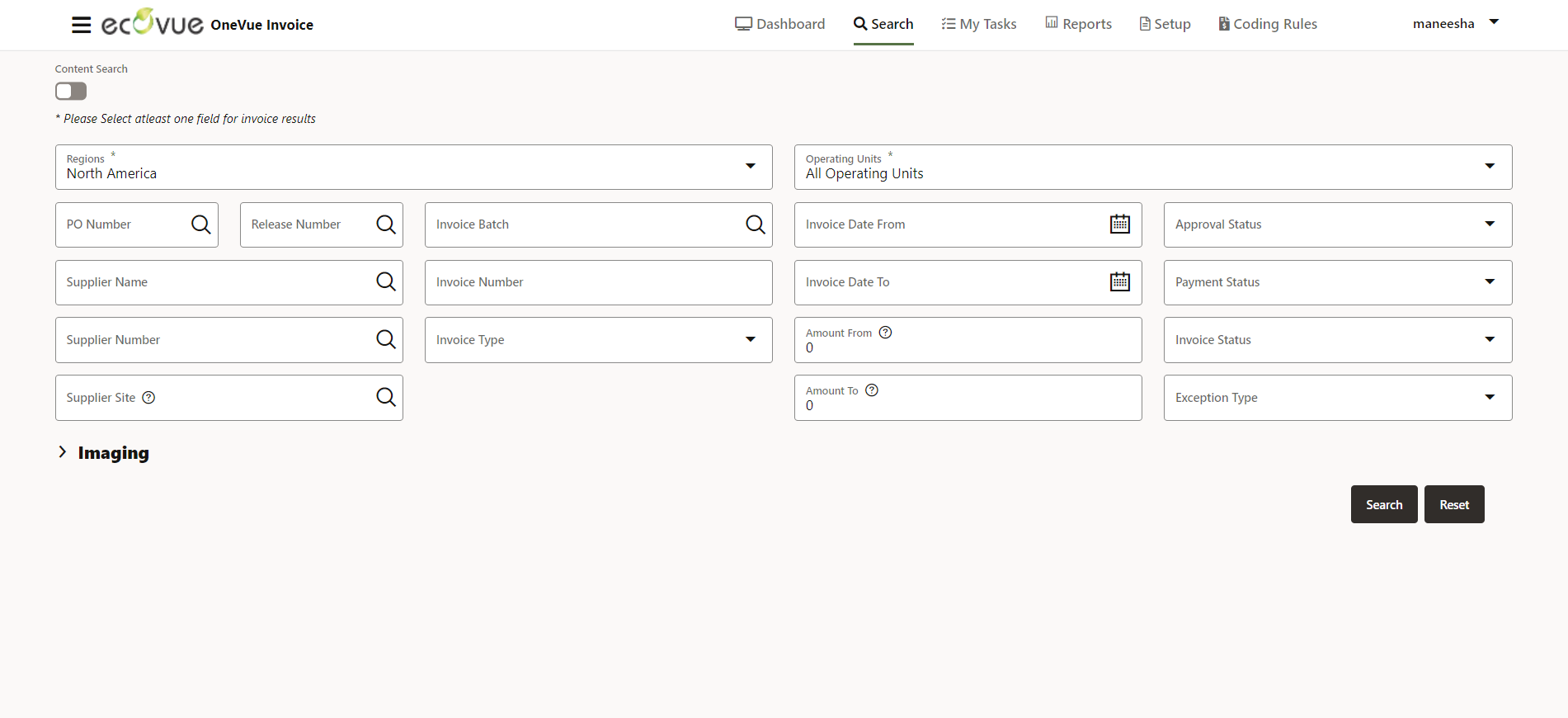Click the Invoice Number input field

click(x=598, y=282)
